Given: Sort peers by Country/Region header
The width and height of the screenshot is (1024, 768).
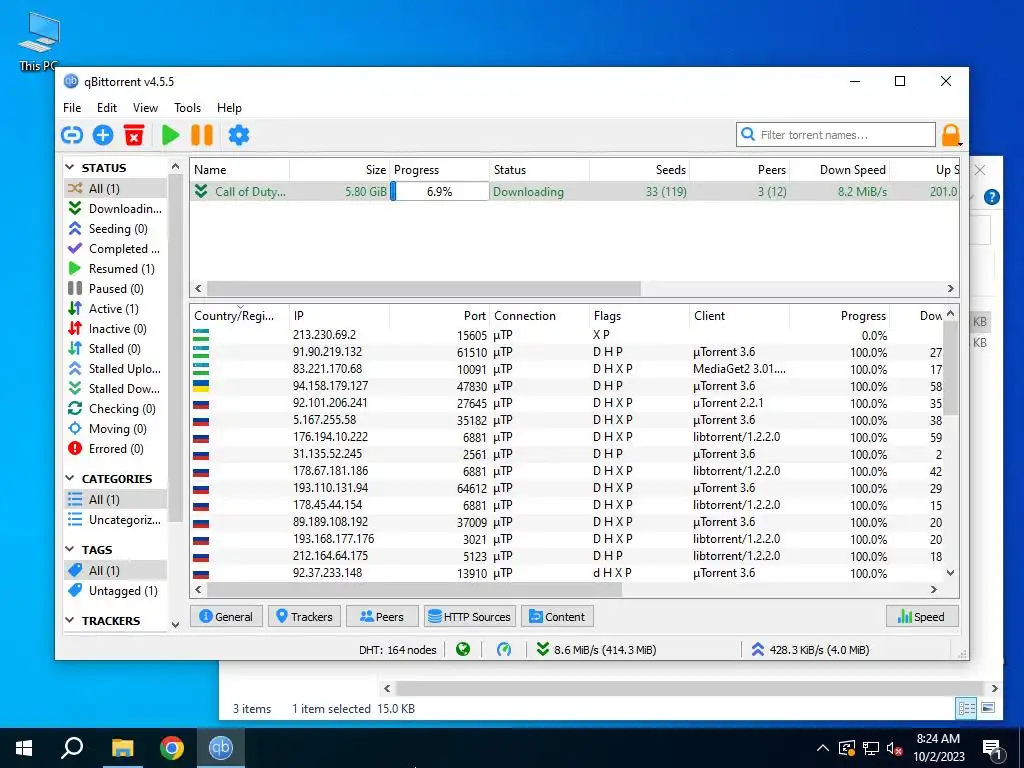Looking at the screenshot, I should (x=240, y=315).
